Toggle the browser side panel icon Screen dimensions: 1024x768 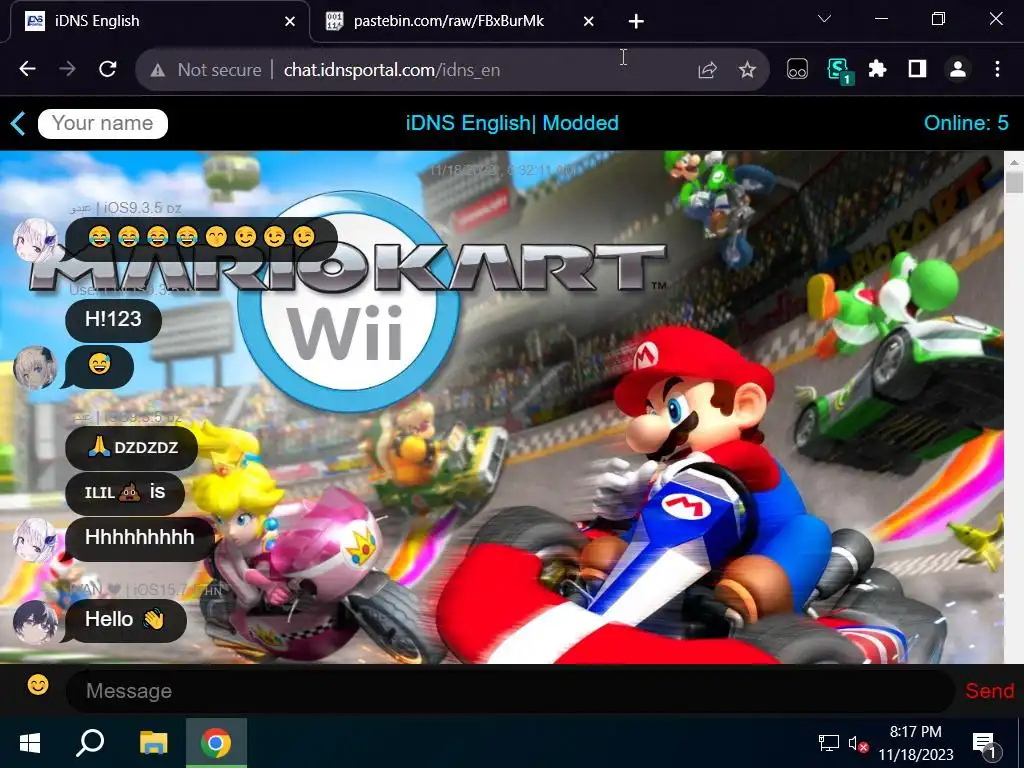[x=918, y=69]
